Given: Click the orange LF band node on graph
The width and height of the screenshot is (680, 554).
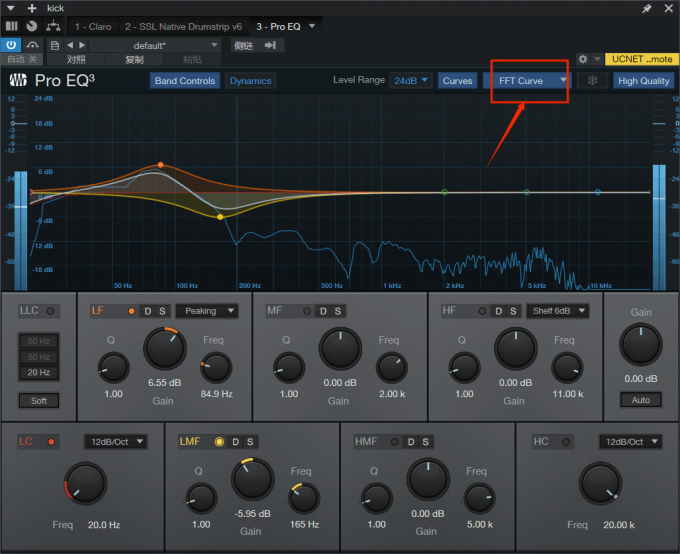Looking at the screenshot, I should (x=160, y=165).
